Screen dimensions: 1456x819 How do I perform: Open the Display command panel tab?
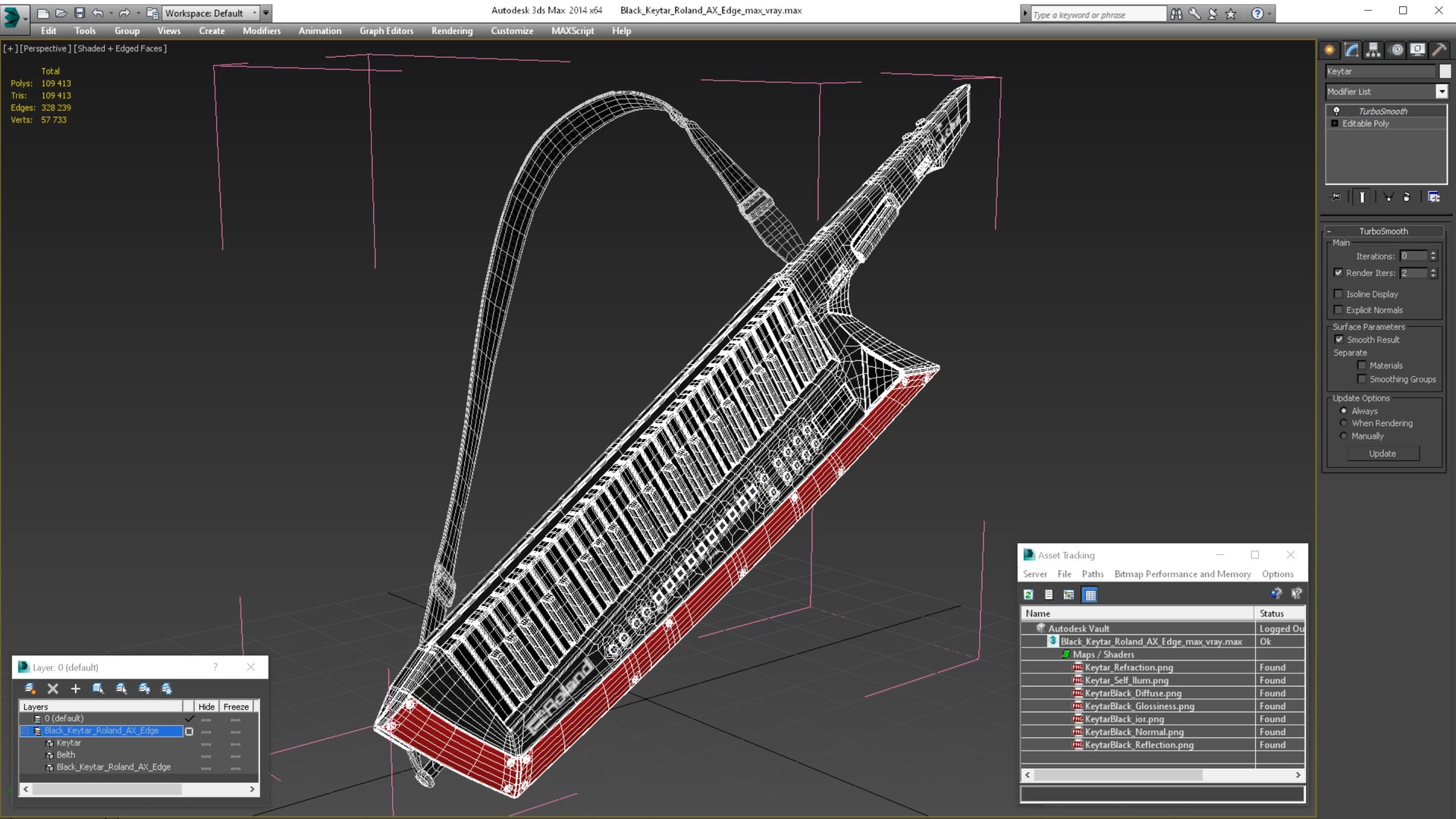(1417, 50)
